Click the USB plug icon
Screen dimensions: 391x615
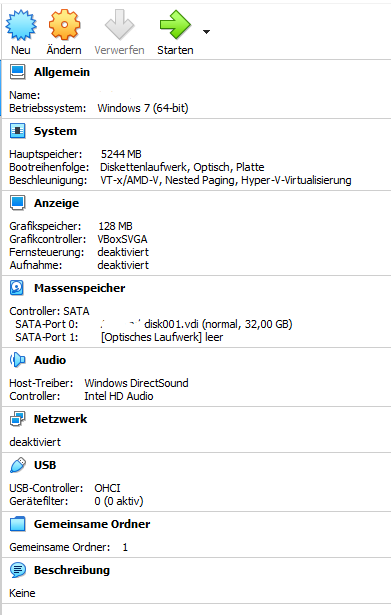click(17, 465)
